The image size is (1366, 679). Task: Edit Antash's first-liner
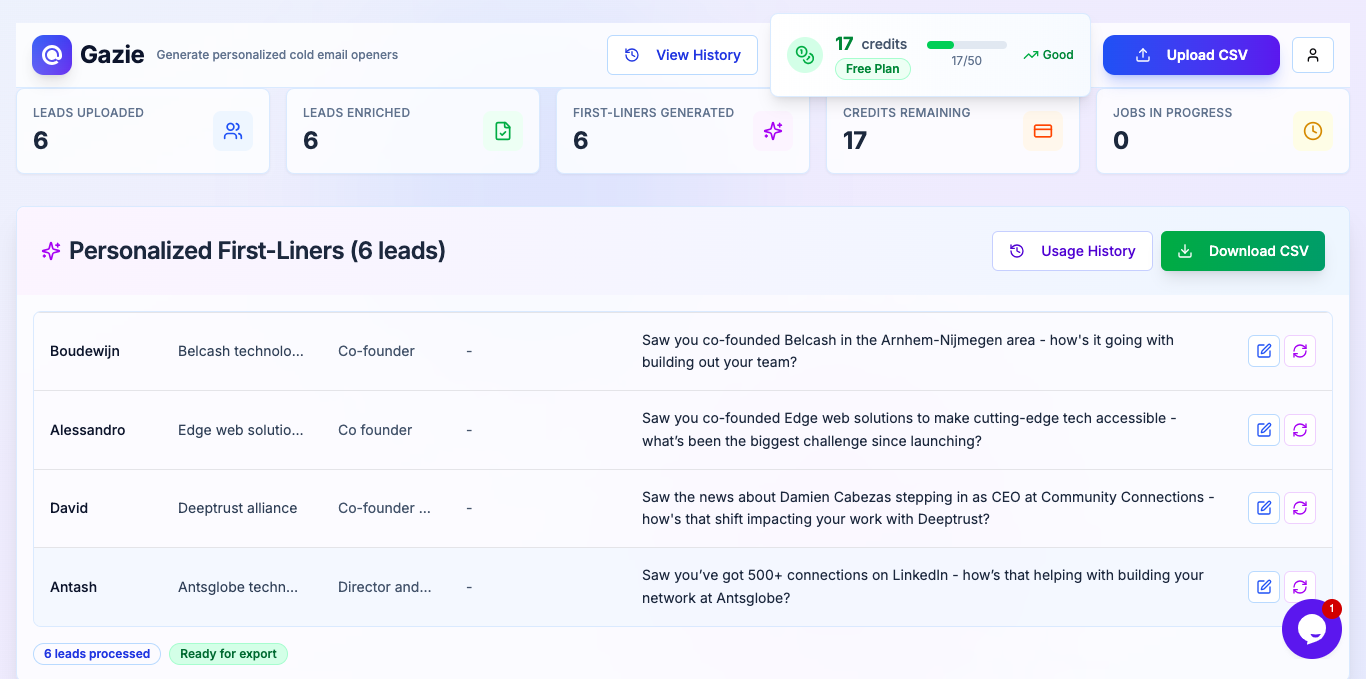[x=1264, y=587]
